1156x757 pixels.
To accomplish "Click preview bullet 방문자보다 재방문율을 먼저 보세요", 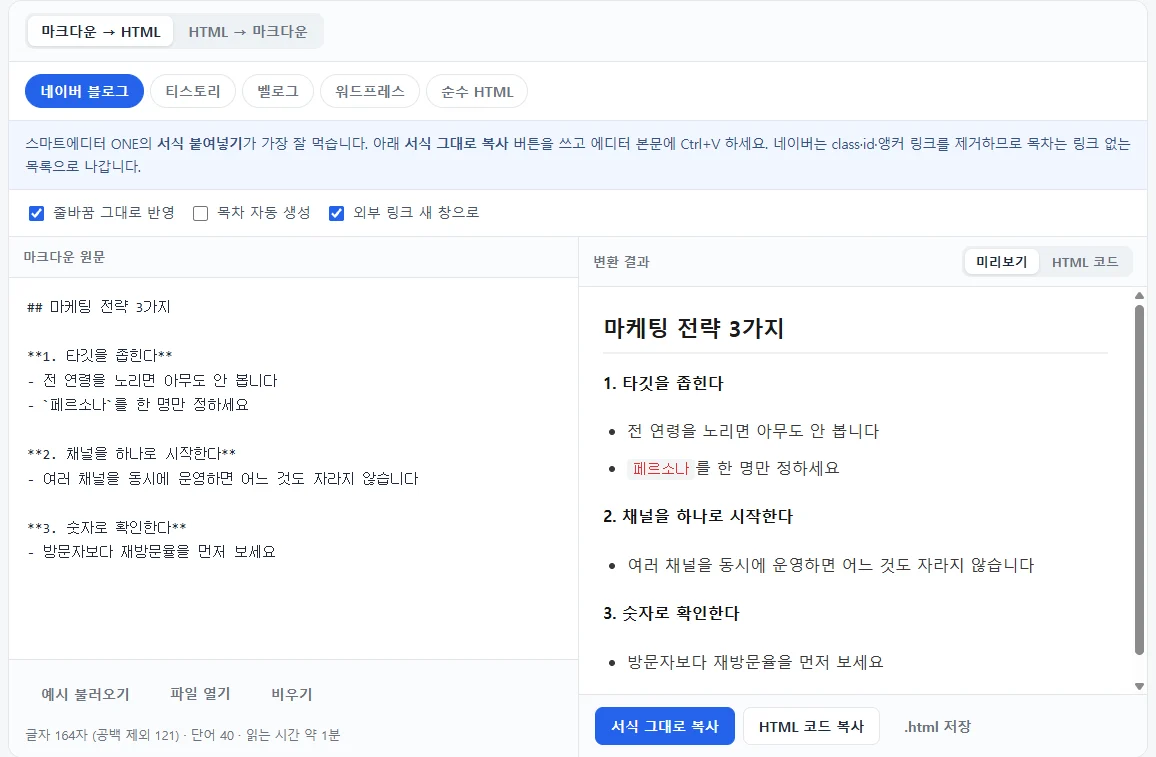I will coord(755,662).
